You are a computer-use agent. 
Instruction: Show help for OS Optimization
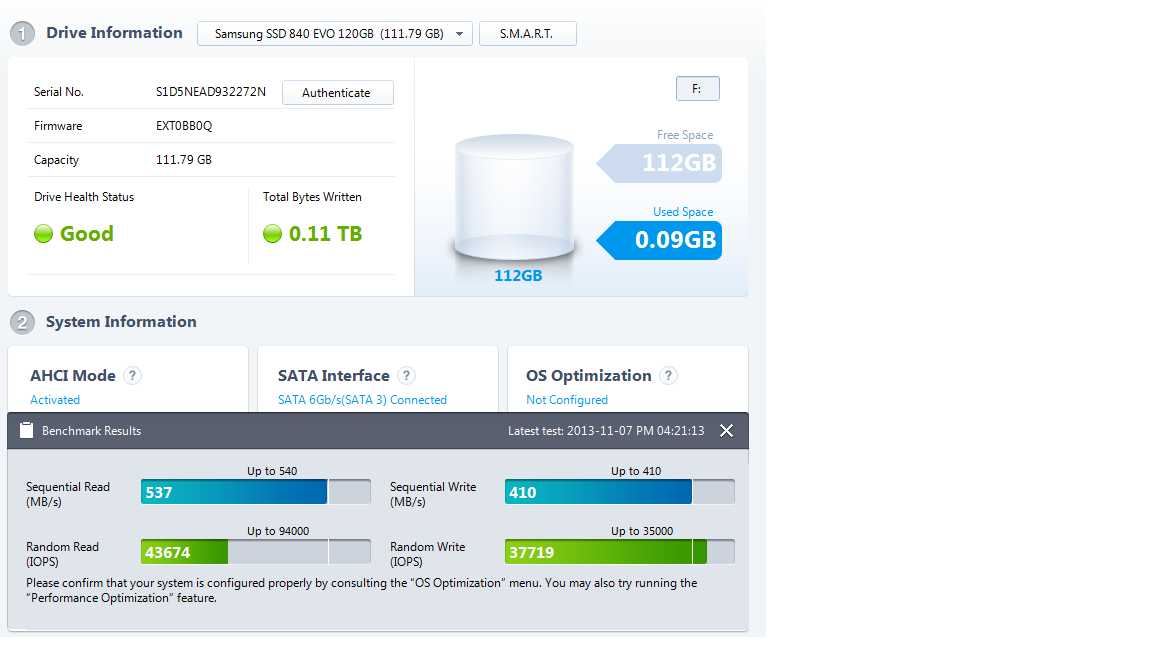point(668,375)
